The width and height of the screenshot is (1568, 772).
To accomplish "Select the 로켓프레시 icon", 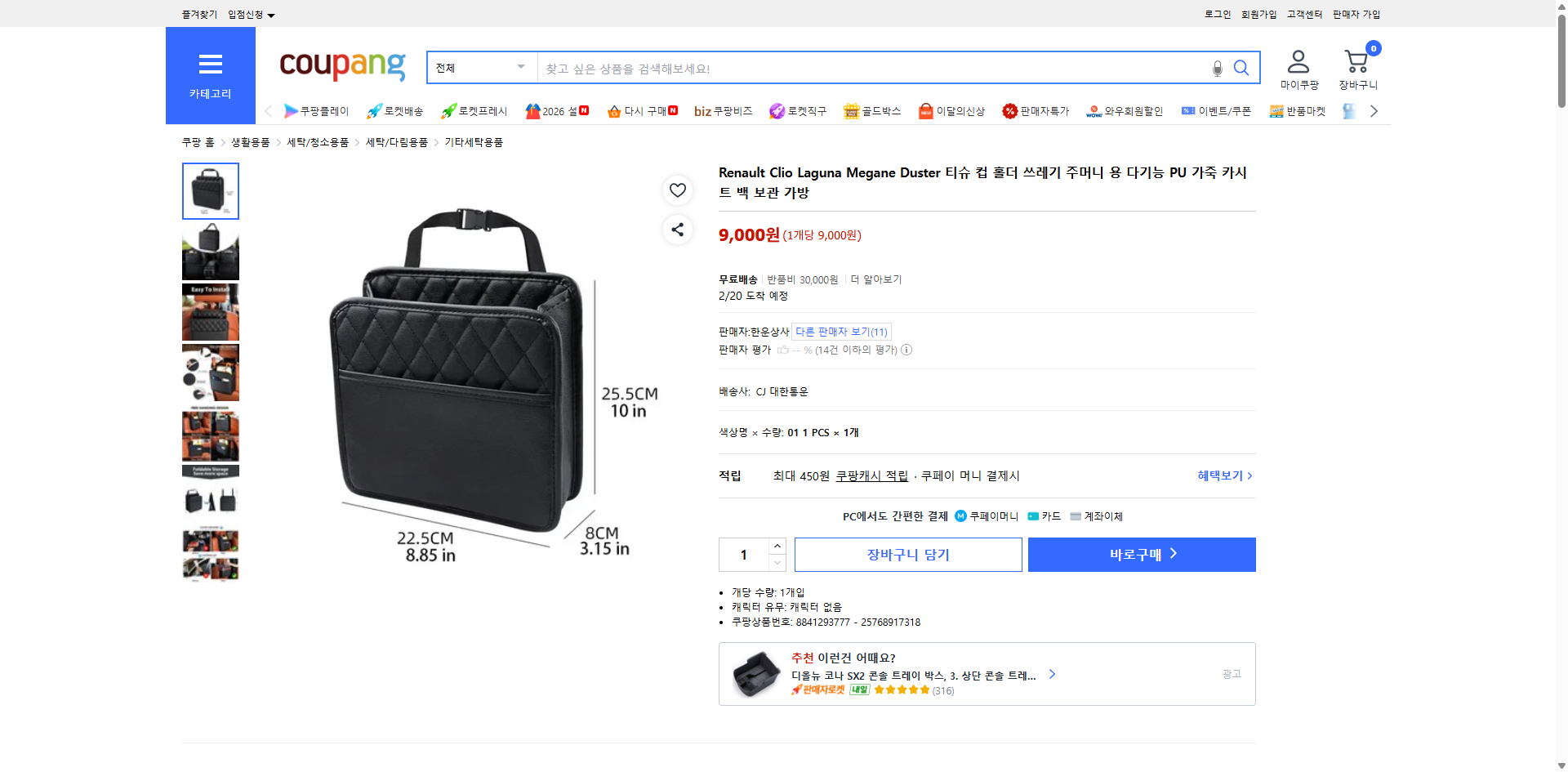I will [448, 111].
